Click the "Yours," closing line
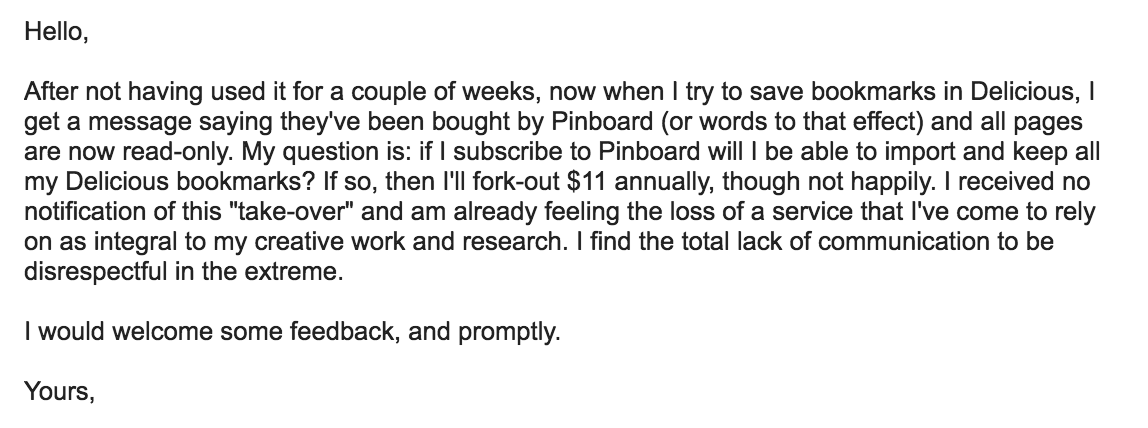Screen dimensions: 1148x428 click(59, 391)
